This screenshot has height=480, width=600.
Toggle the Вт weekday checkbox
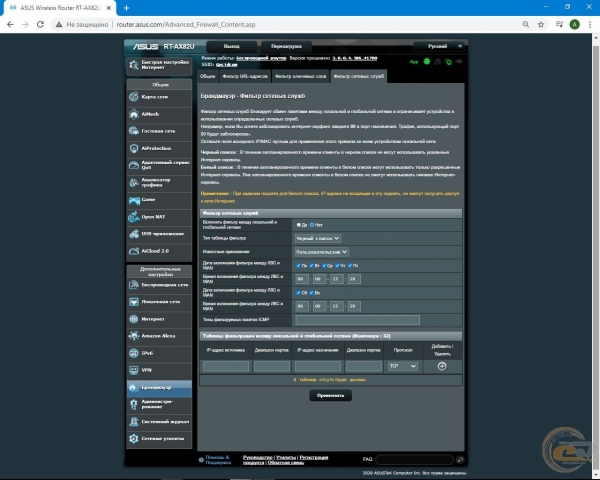coord(311,265)
